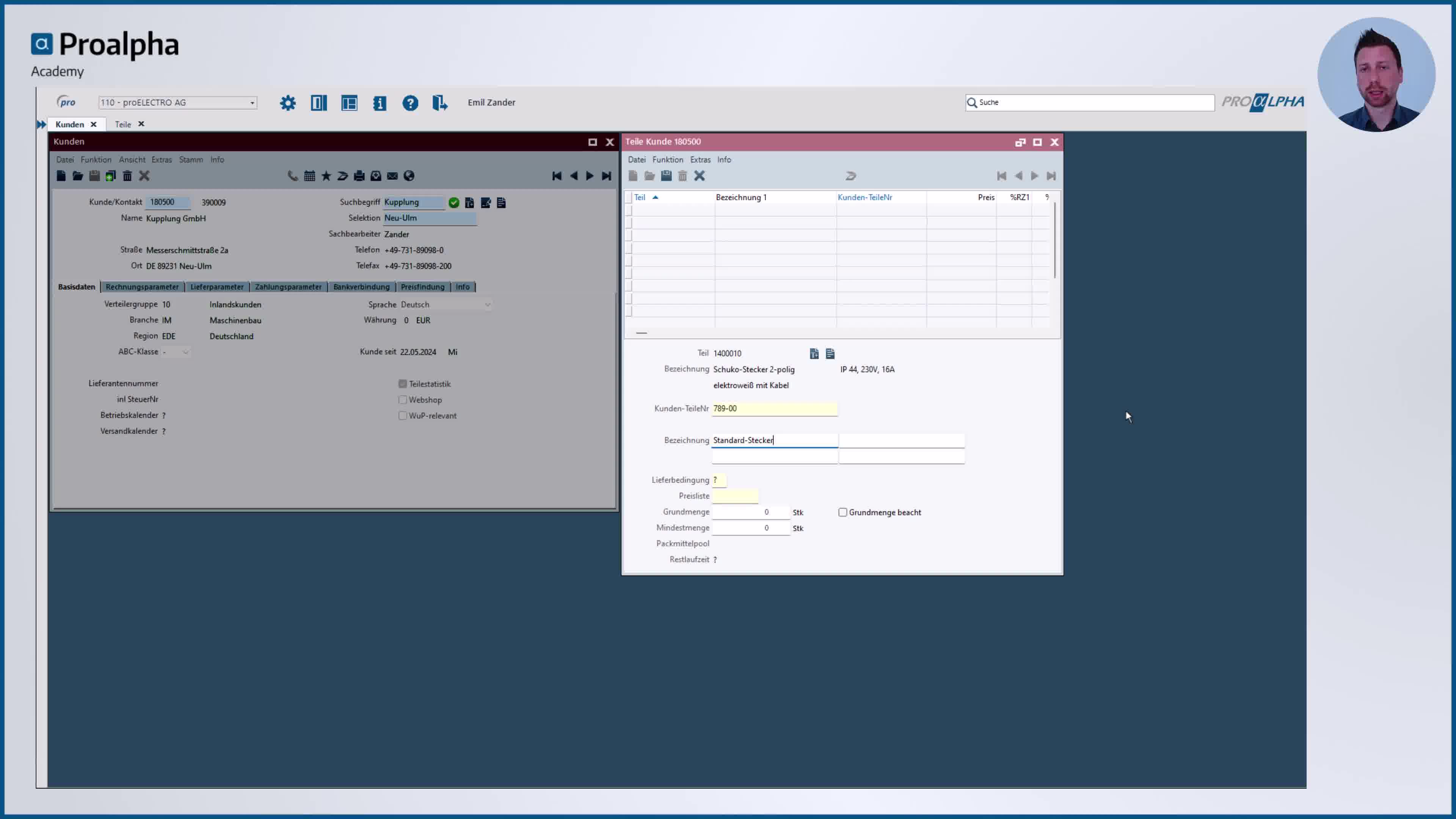Open Stamm menu in Kunden window

191,160
